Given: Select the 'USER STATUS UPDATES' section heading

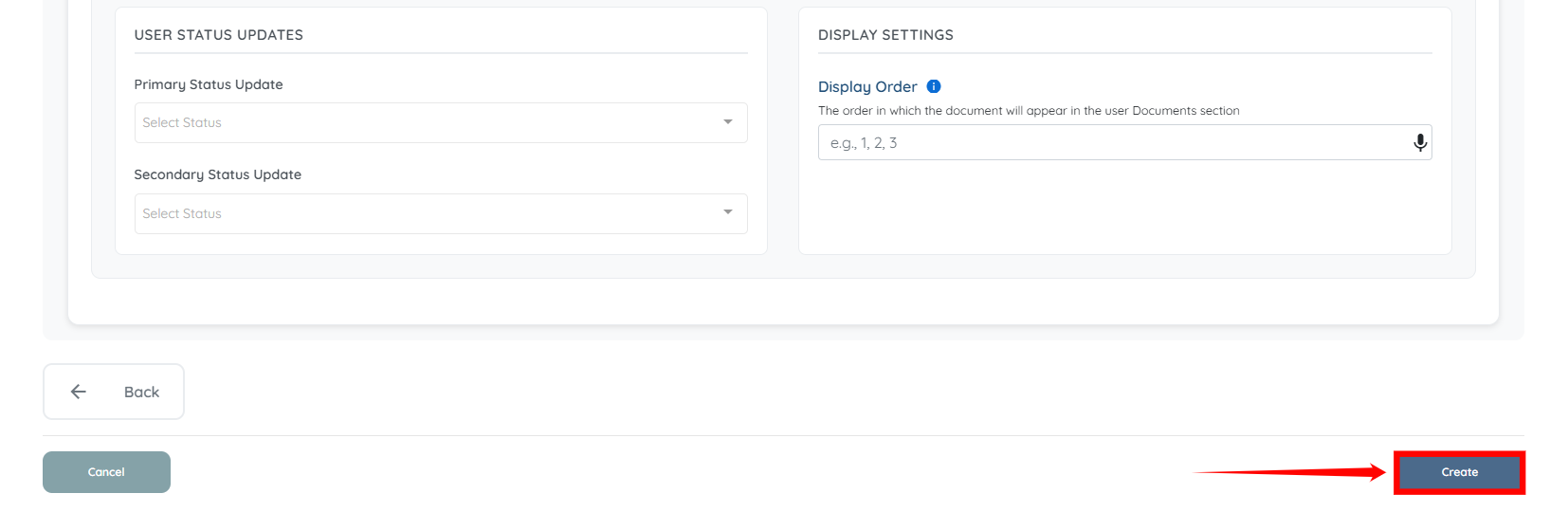Looking at the screenshot, I should coord(219,35).
